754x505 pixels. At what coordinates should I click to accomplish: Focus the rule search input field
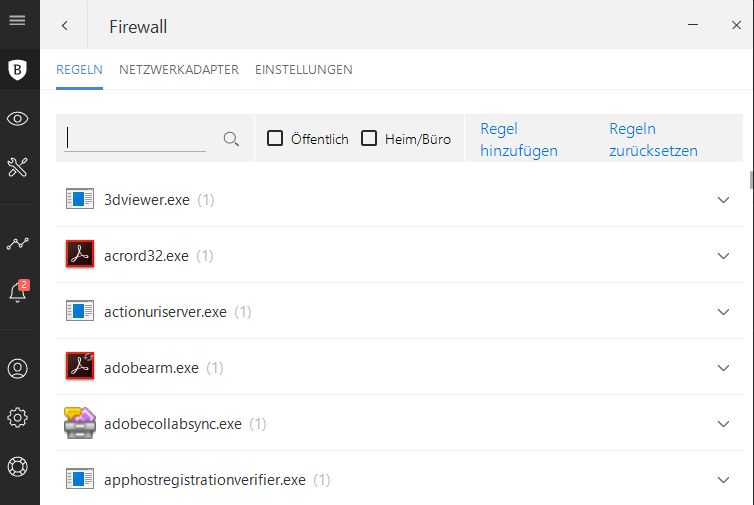135,139
